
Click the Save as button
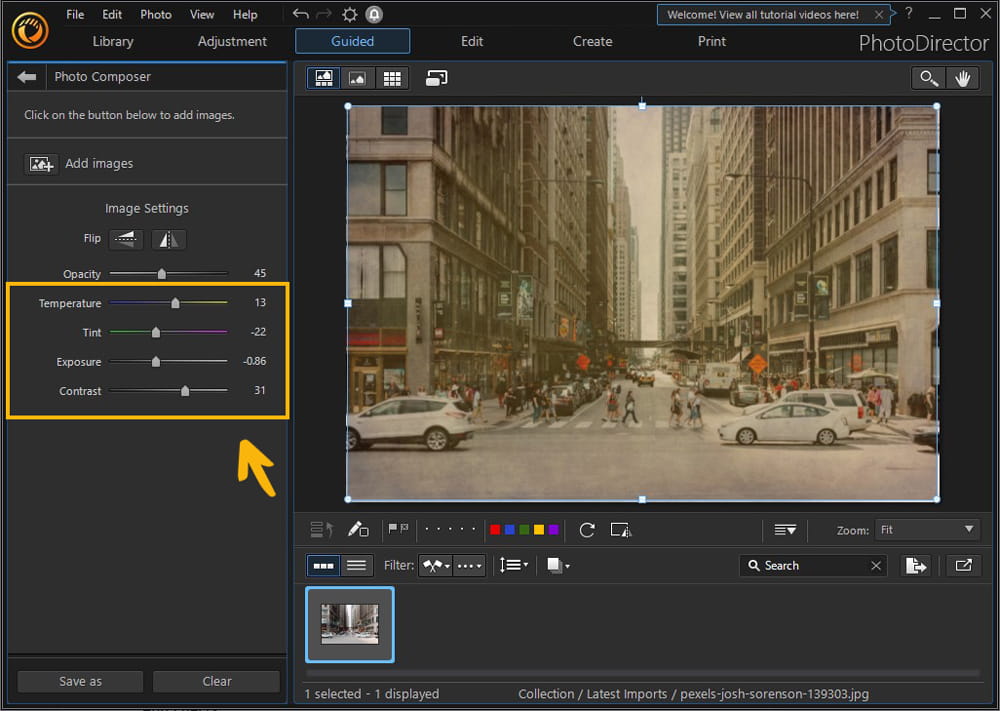(x=79, y=681)
